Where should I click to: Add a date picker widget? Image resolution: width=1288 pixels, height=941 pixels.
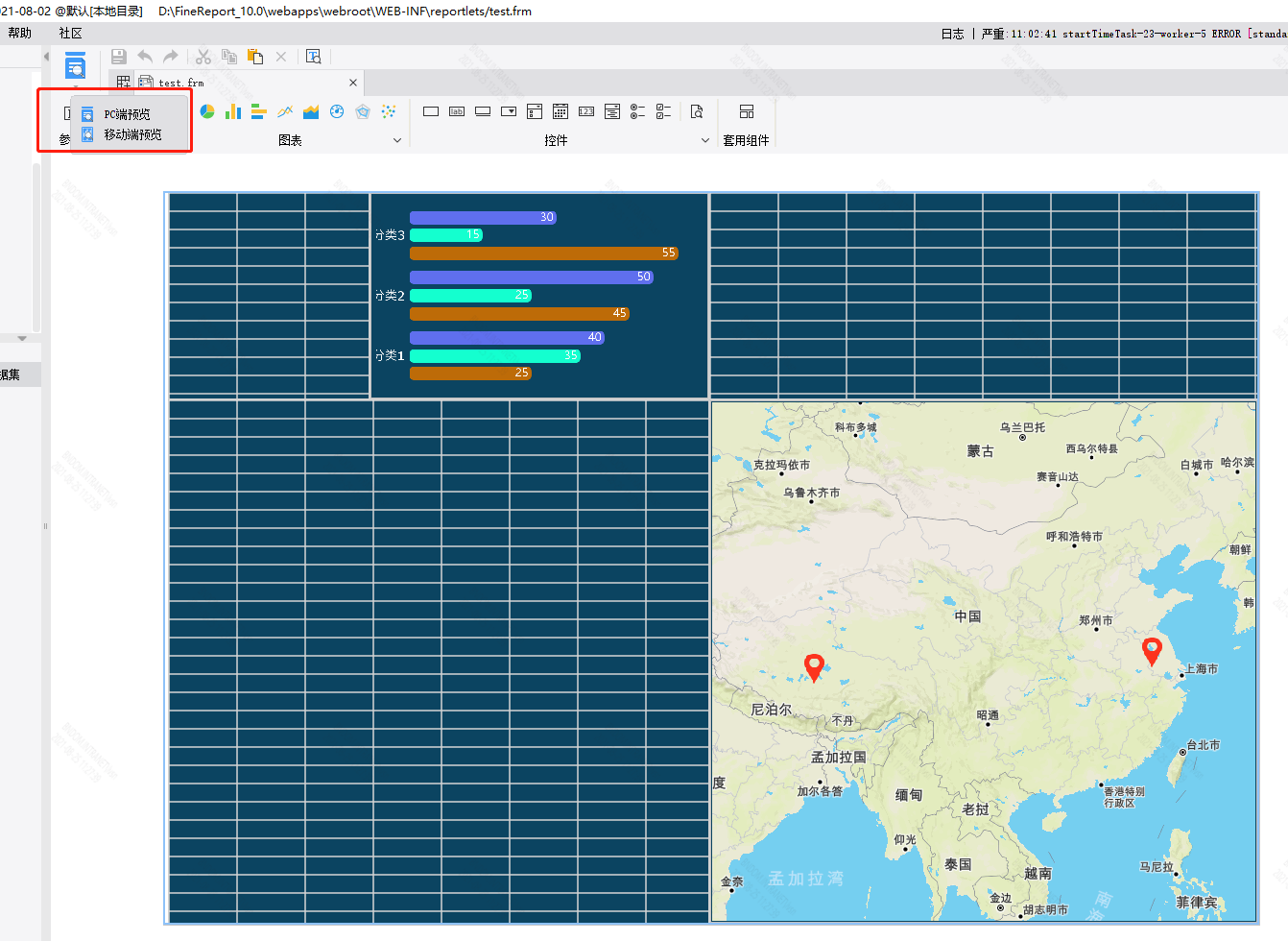[561, 111]
